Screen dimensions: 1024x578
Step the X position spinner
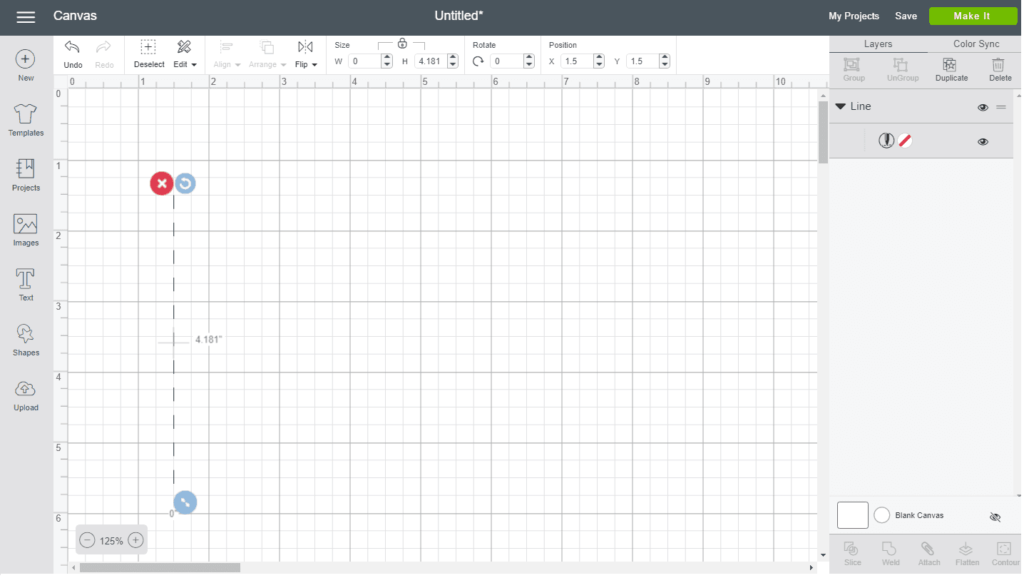coord(599,61)
